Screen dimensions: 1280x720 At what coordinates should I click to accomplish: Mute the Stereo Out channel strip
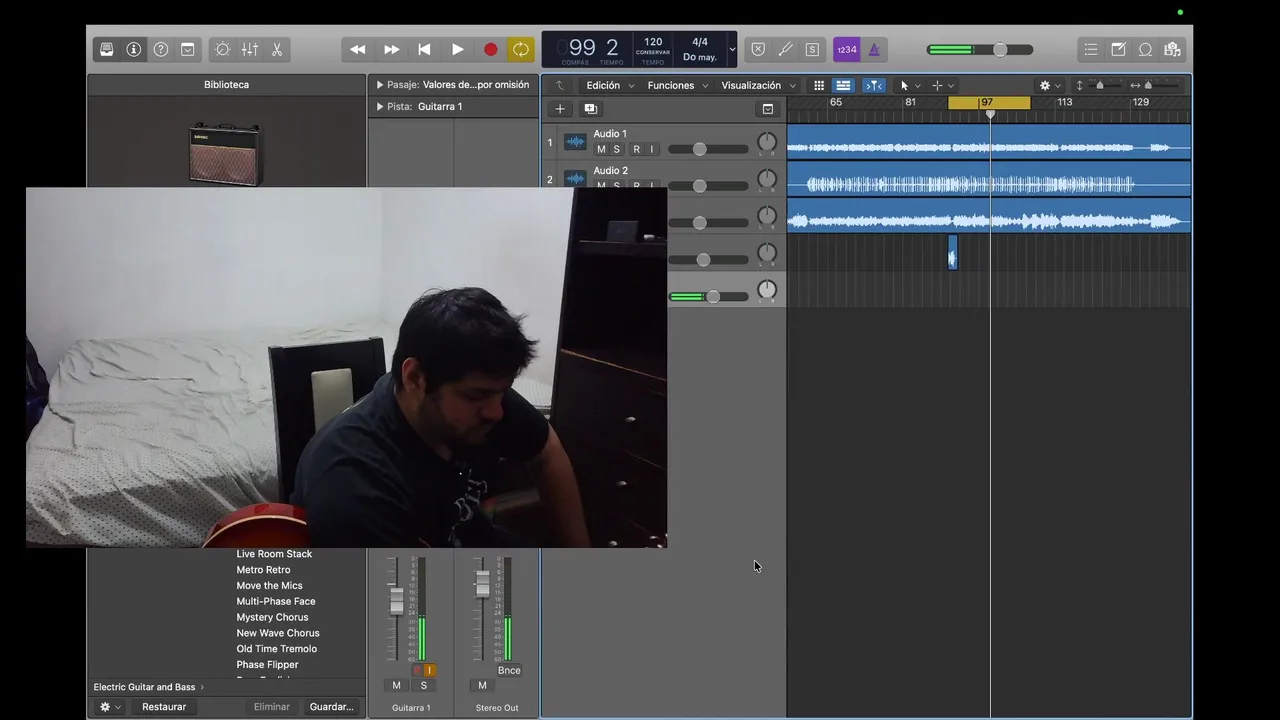[x=482, y=685]
